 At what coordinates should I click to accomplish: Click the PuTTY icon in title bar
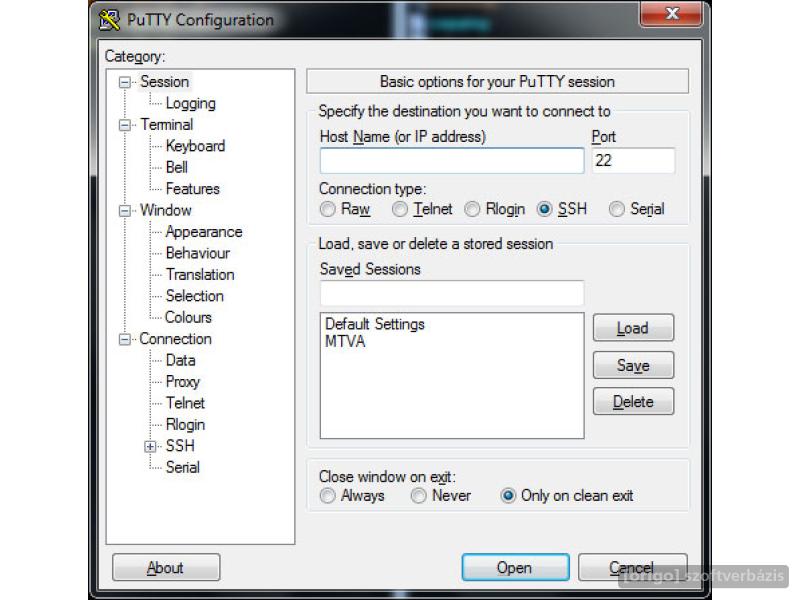click(x=109, y=20)
